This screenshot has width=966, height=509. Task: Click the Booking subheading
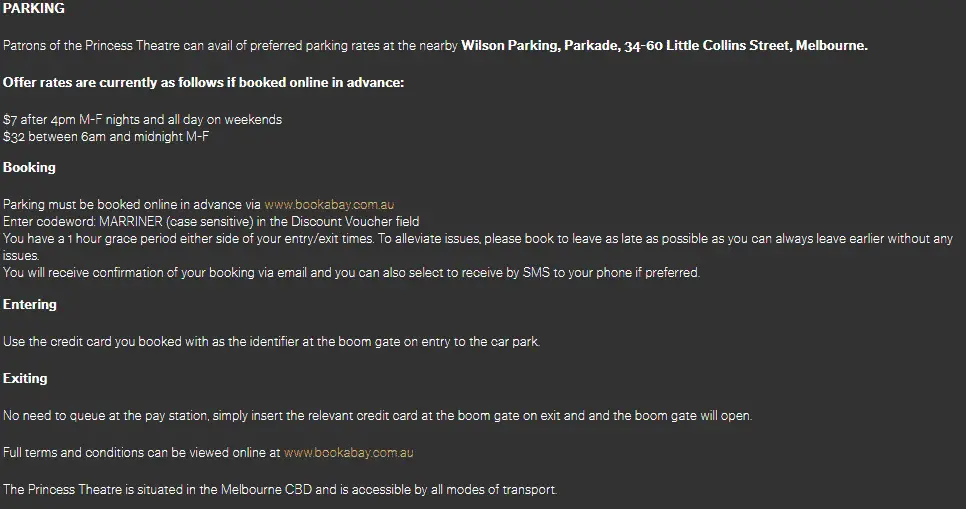coord(29,168)
